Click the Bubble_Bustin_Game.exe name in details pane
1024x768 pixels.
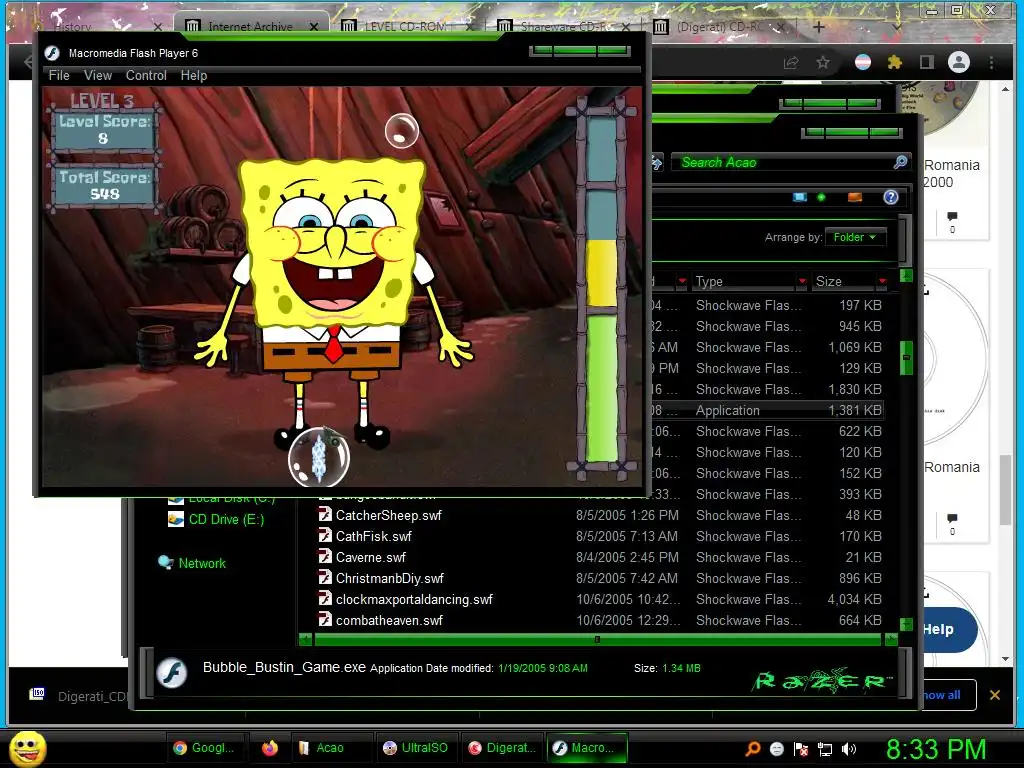pyautogui.click(x=284, y=667)
